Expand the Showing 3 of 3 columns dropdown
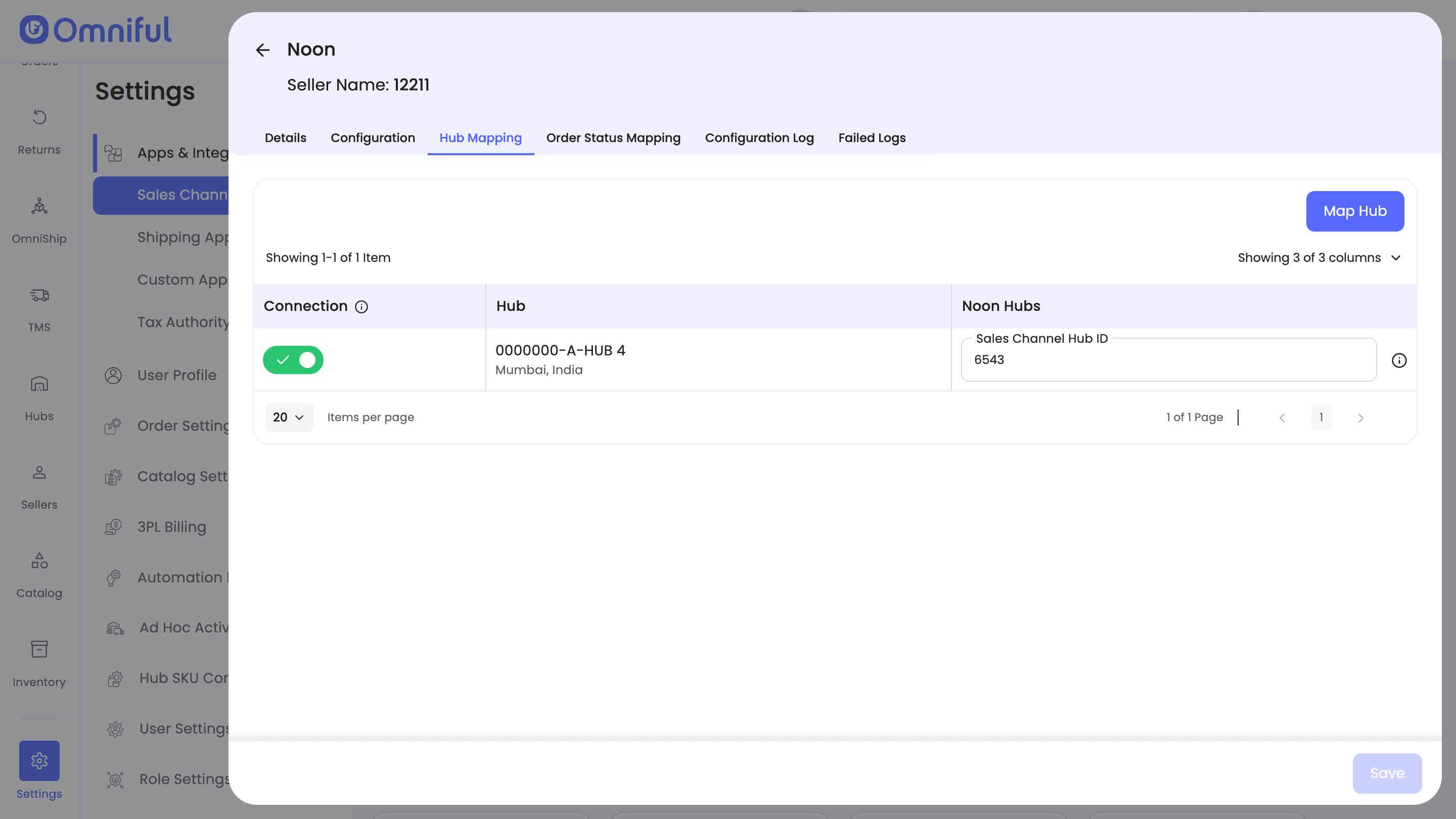Image resolution: width=1456 pixels, height=819 pixels. click(x=1318, y=258)
